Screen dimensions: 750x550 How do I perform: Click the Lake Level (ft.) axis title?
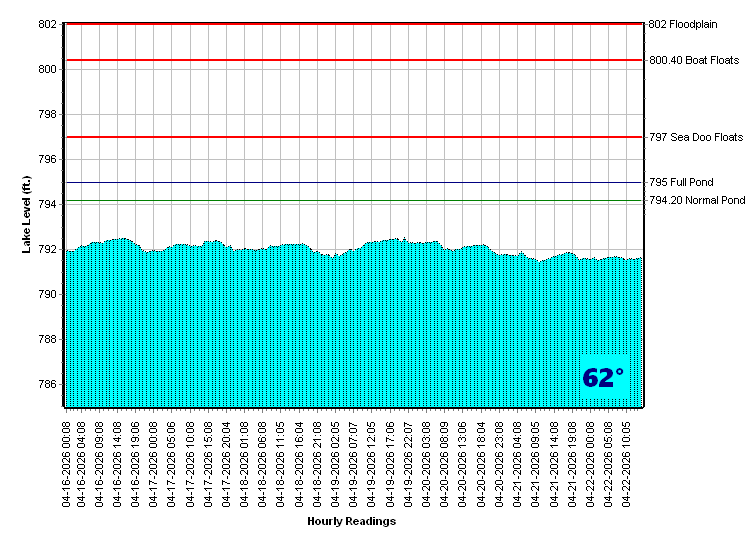pyautogui.click(x=28, y=215)
